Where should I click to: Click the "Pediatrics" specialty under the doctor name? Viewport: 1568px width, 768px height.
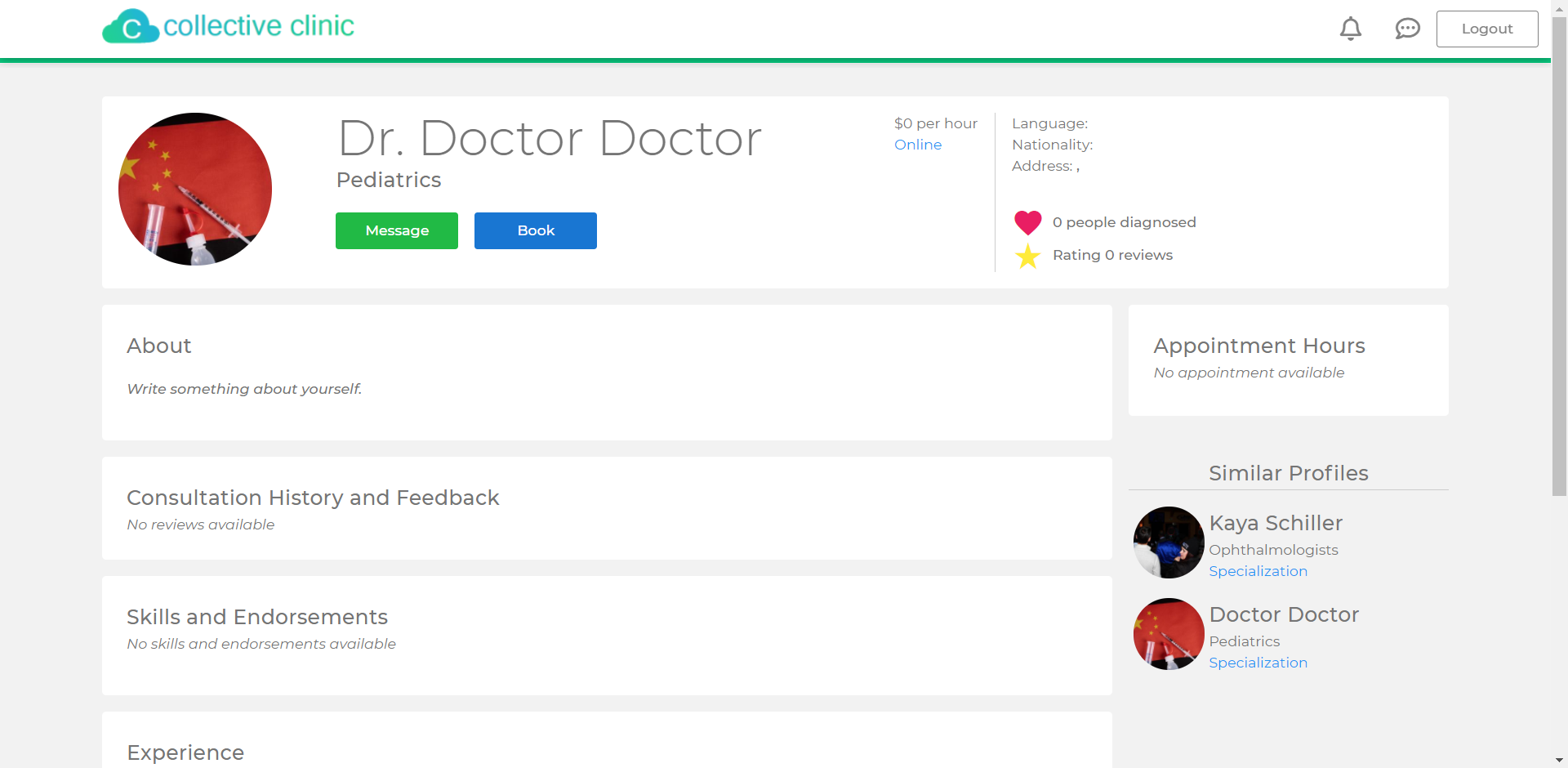click(389, 180)
